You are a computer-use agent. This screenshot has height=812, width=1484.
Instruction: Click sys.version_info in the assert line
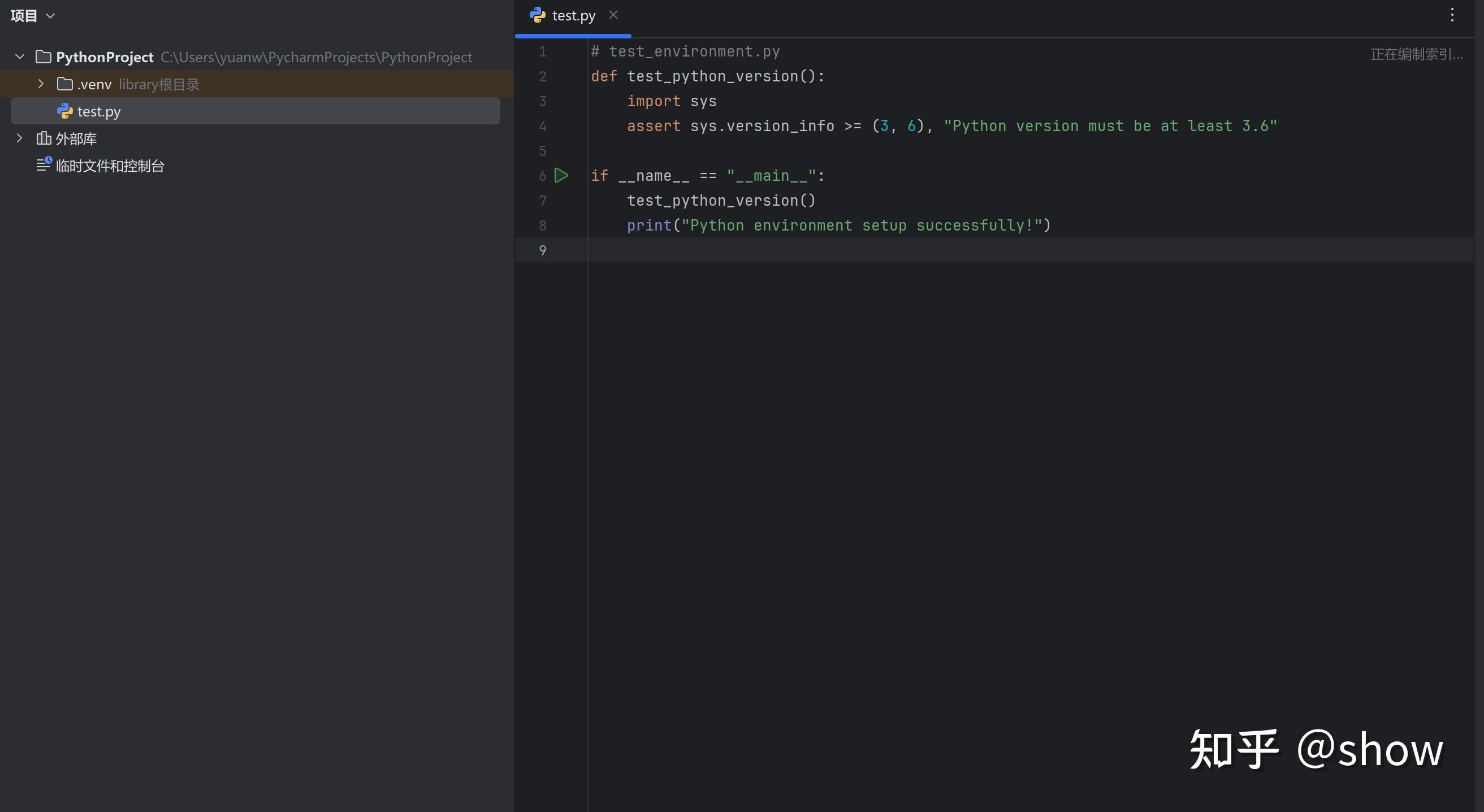click(x=762, y=126)
